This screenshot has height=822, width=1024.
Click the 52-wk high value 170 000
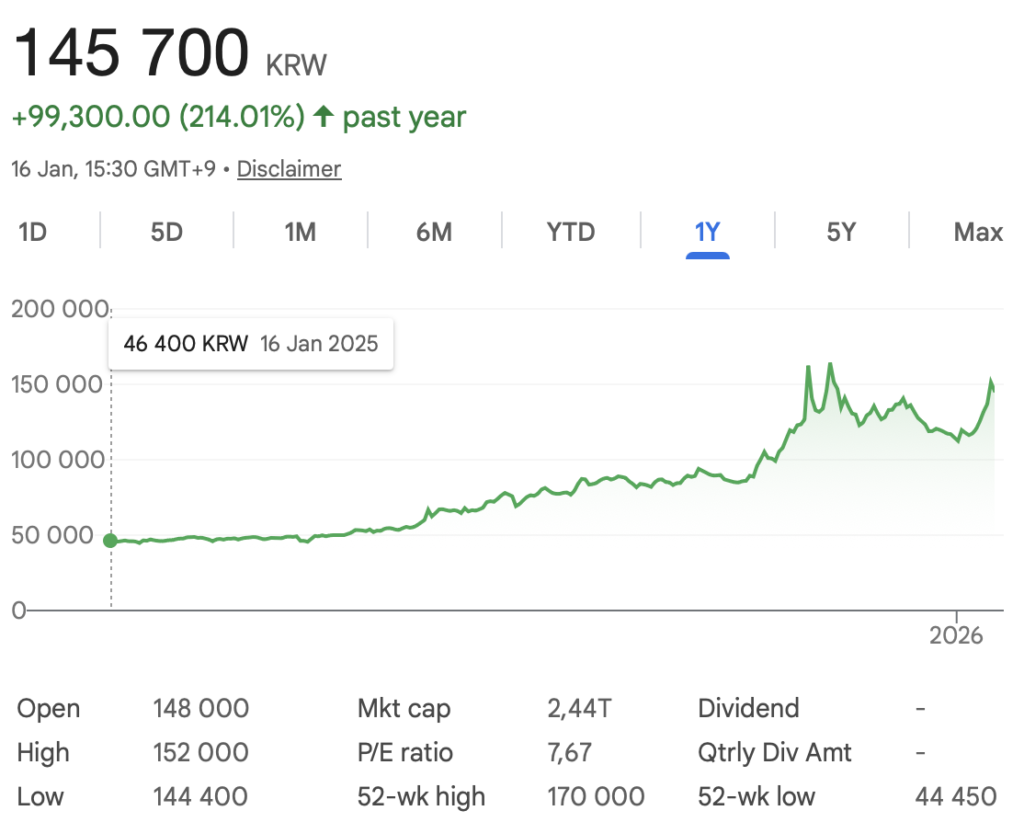(596, 797)
